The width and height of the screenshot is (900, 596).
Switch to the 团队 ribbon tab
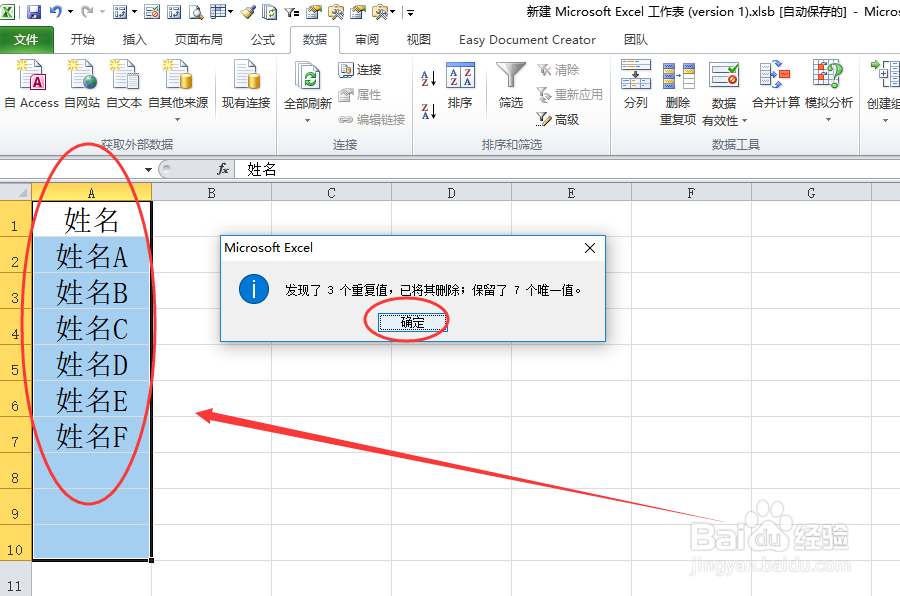[x=635, y=40]
